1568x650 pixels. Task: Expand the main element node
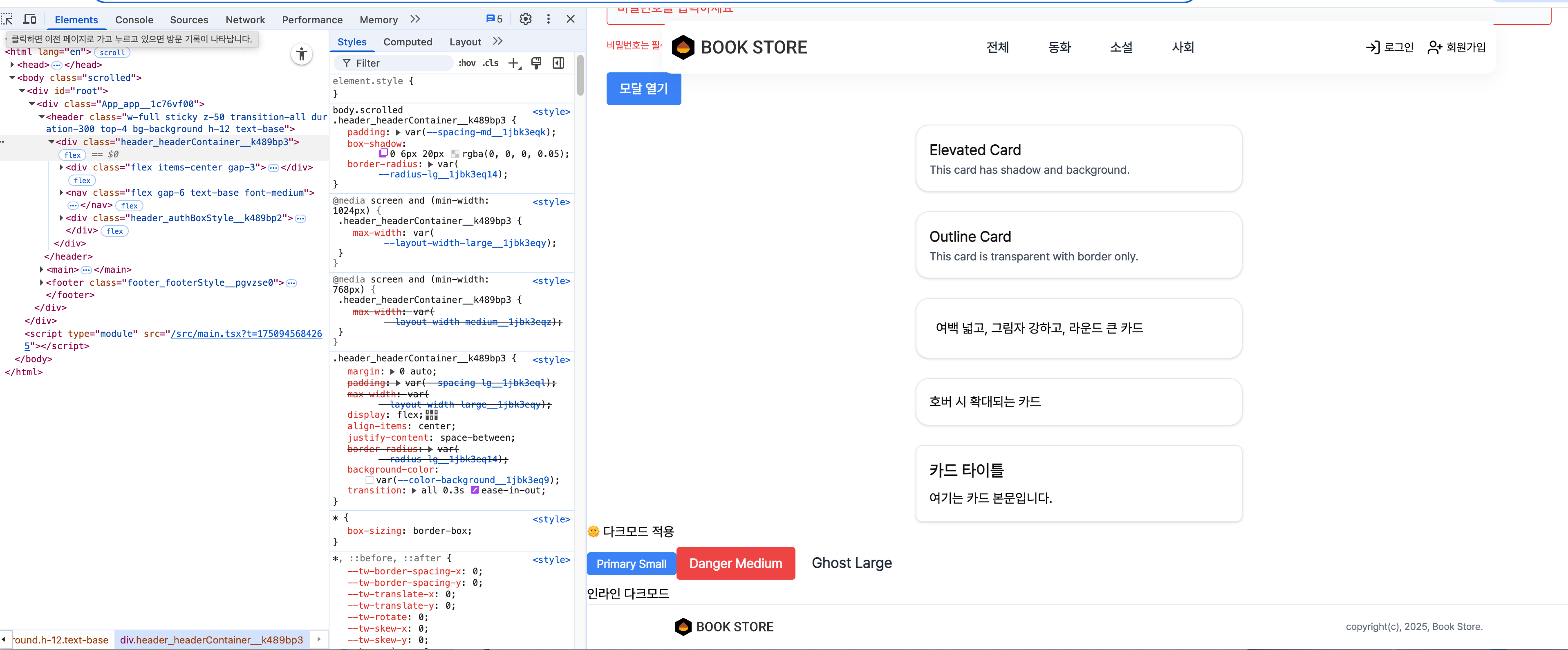(x=41, y=270)
